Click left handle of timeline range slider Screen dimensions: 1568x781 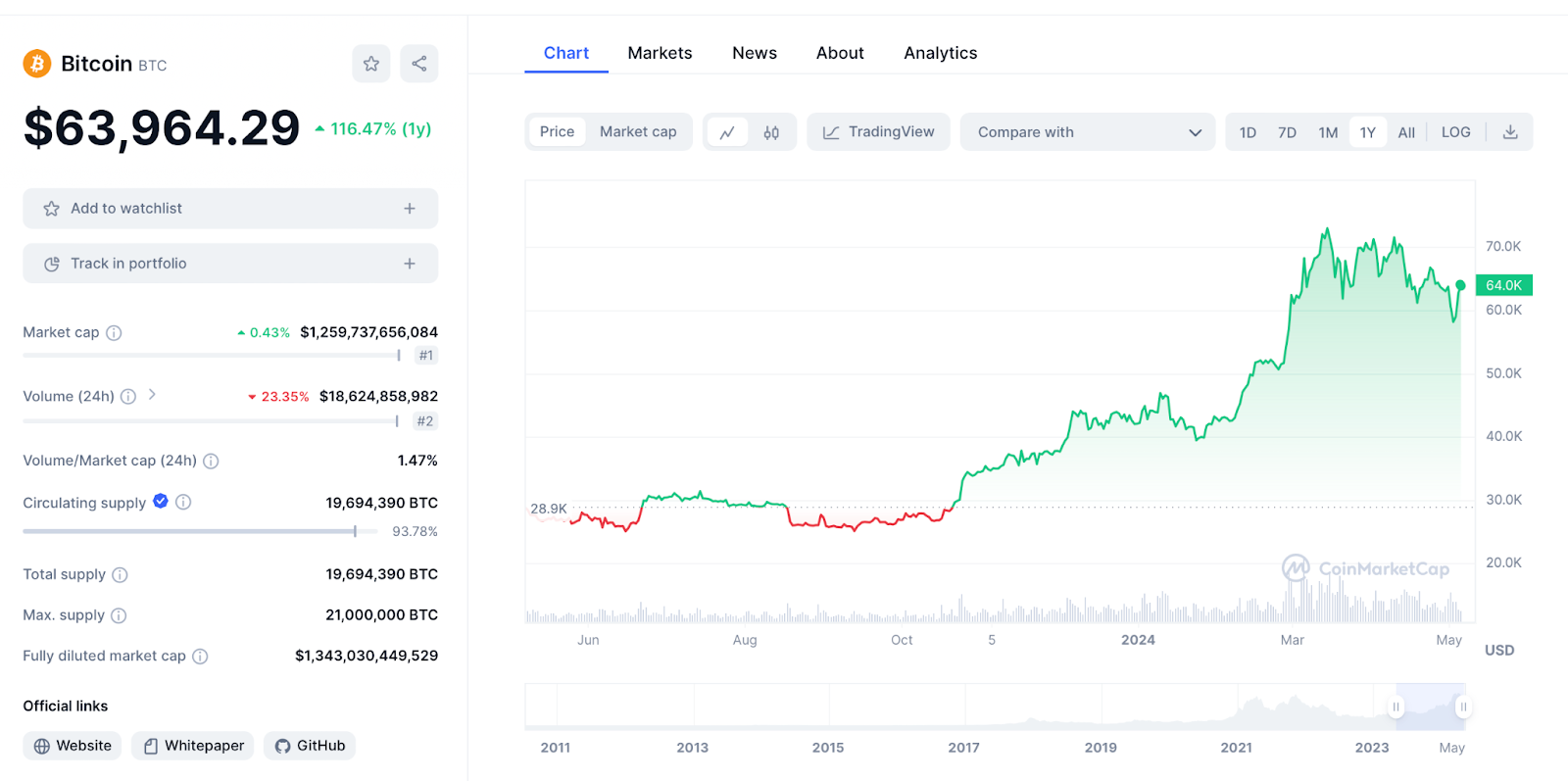(1396, 707)
